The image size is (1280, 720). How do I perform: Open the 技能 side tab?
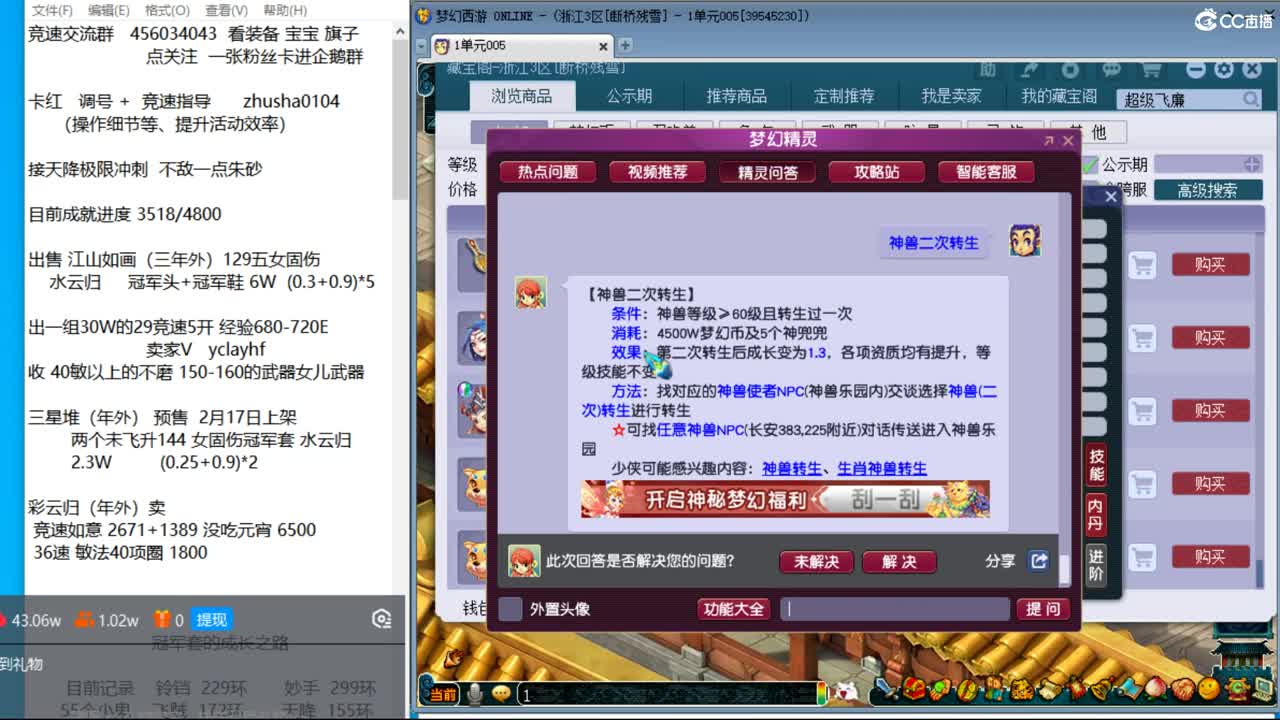click(x=1096, y=465)
